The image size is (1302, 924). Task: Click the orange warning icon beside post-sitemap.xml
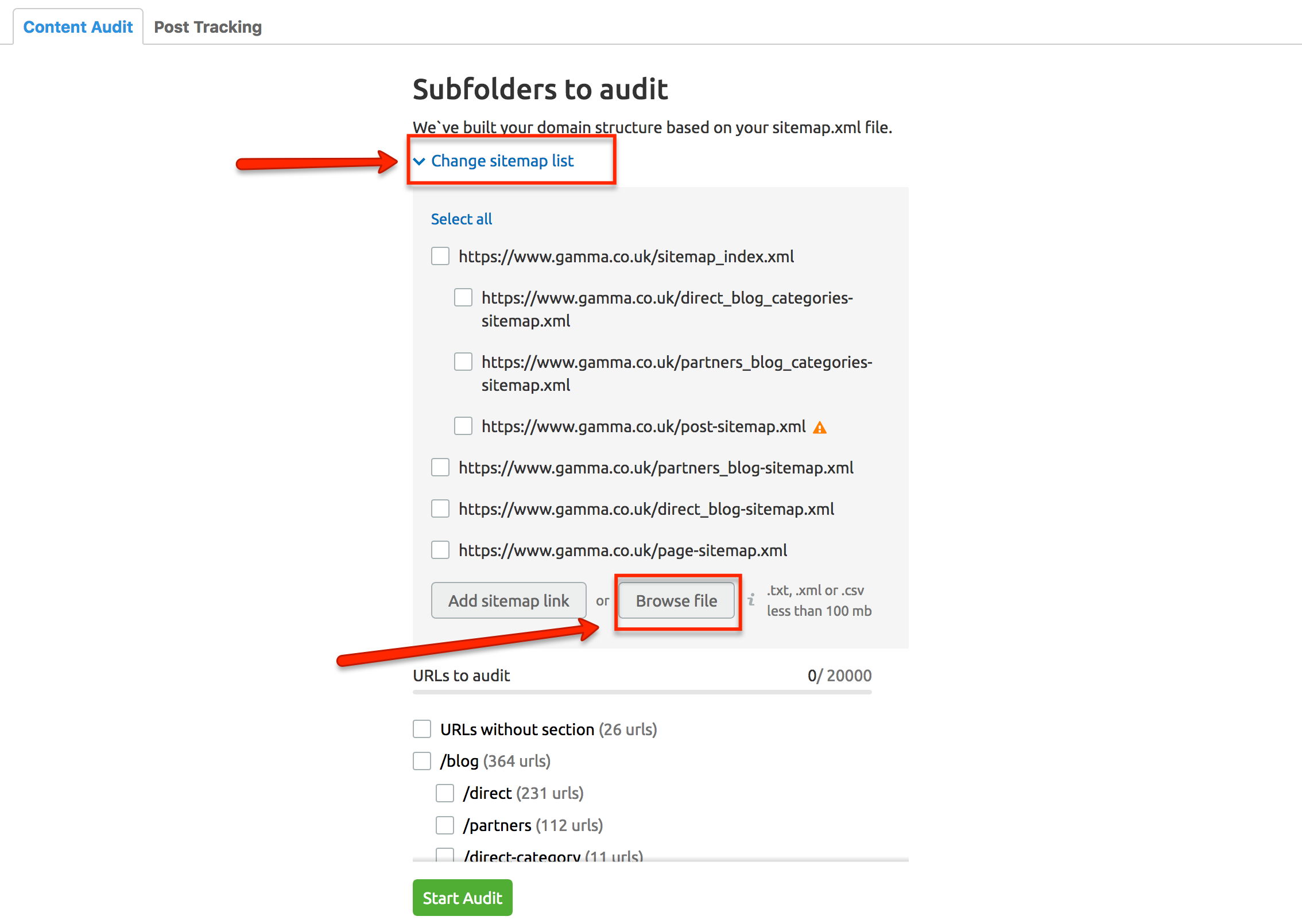820,428
